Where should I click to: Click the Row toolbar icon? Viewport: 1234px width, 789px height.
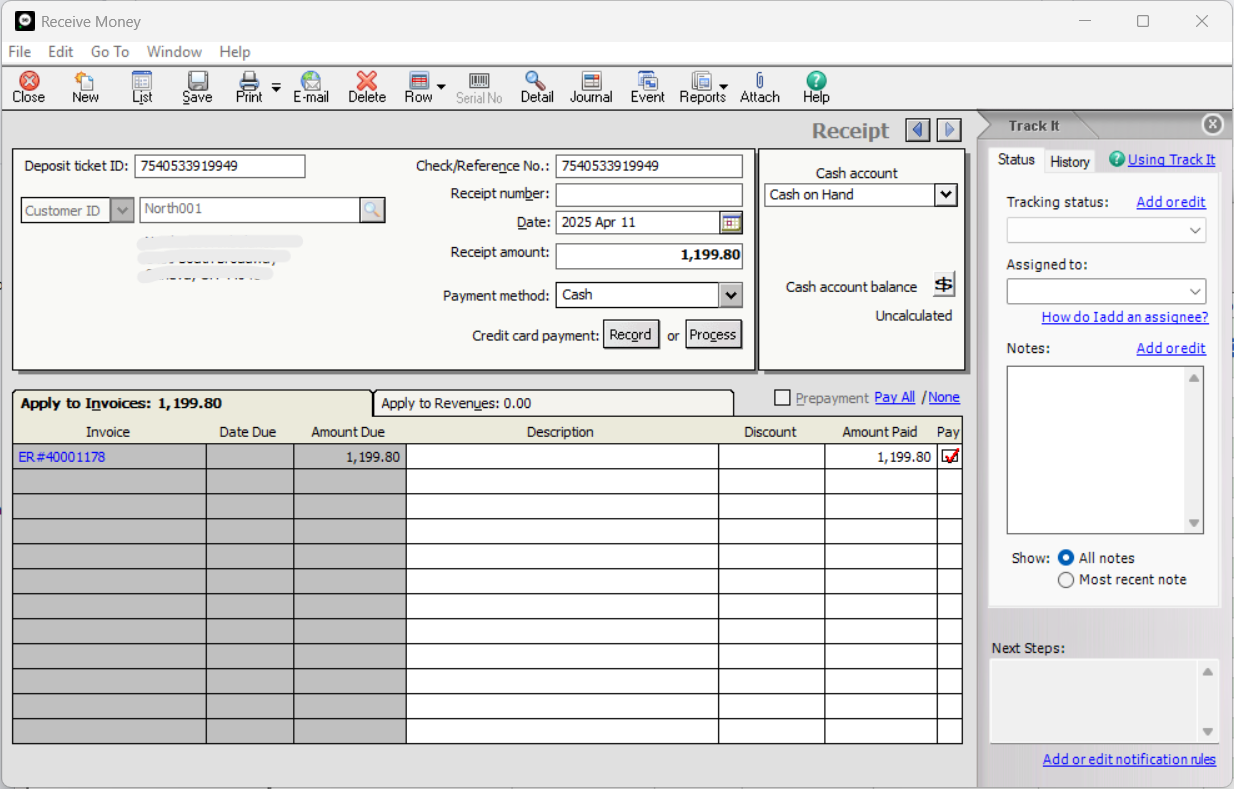419,87
